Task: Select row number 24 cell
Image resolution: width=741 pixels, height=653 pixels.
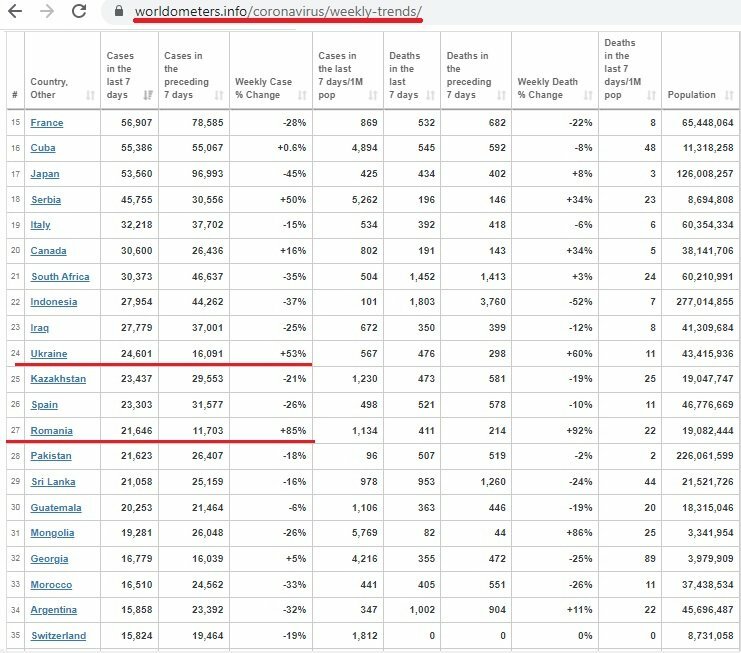Action: pyautogui.click(x=16, y=353)
